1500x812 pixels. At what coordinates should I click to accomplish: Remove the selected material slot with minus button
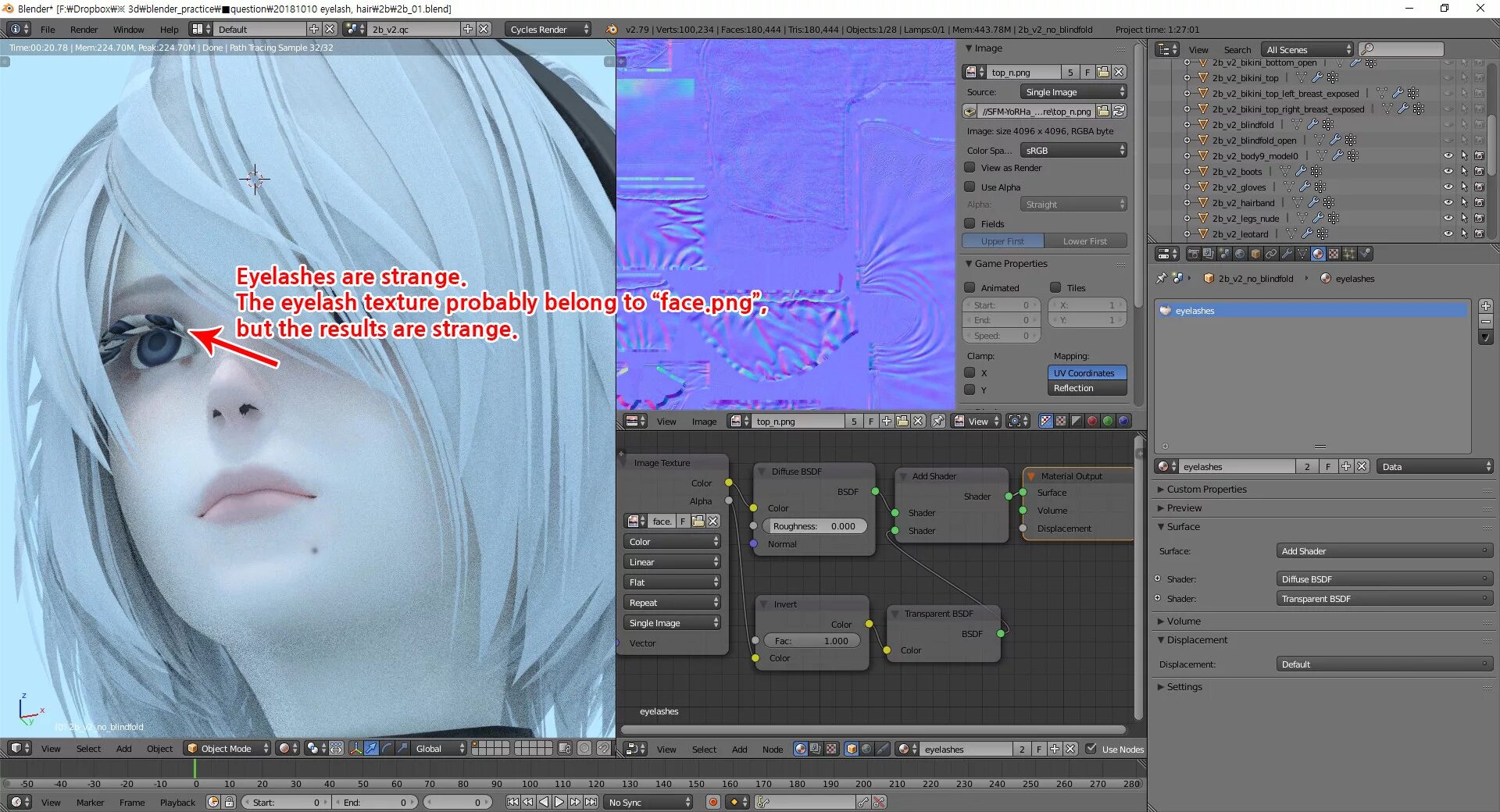pos(1486,322)
